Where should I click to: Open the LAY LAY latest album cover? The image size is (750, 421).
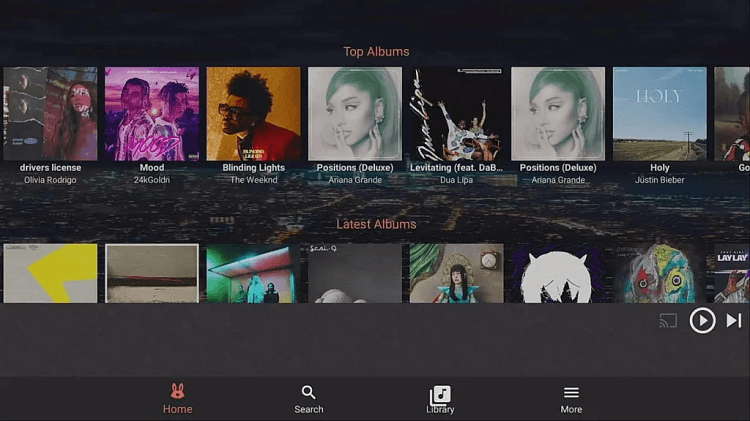[x=732, y=273]
